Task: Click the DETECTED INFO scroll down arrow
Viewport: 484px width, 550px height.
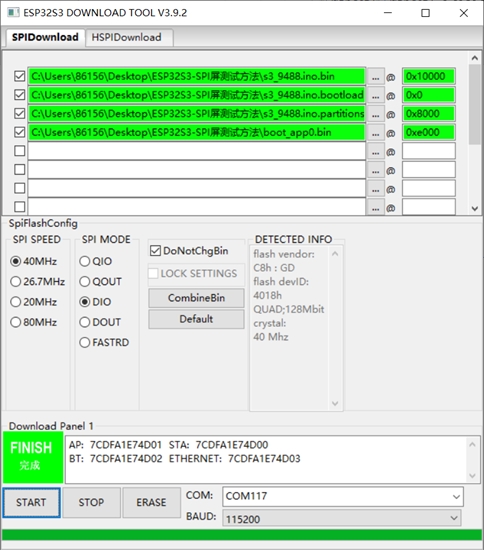Action: 335,403
